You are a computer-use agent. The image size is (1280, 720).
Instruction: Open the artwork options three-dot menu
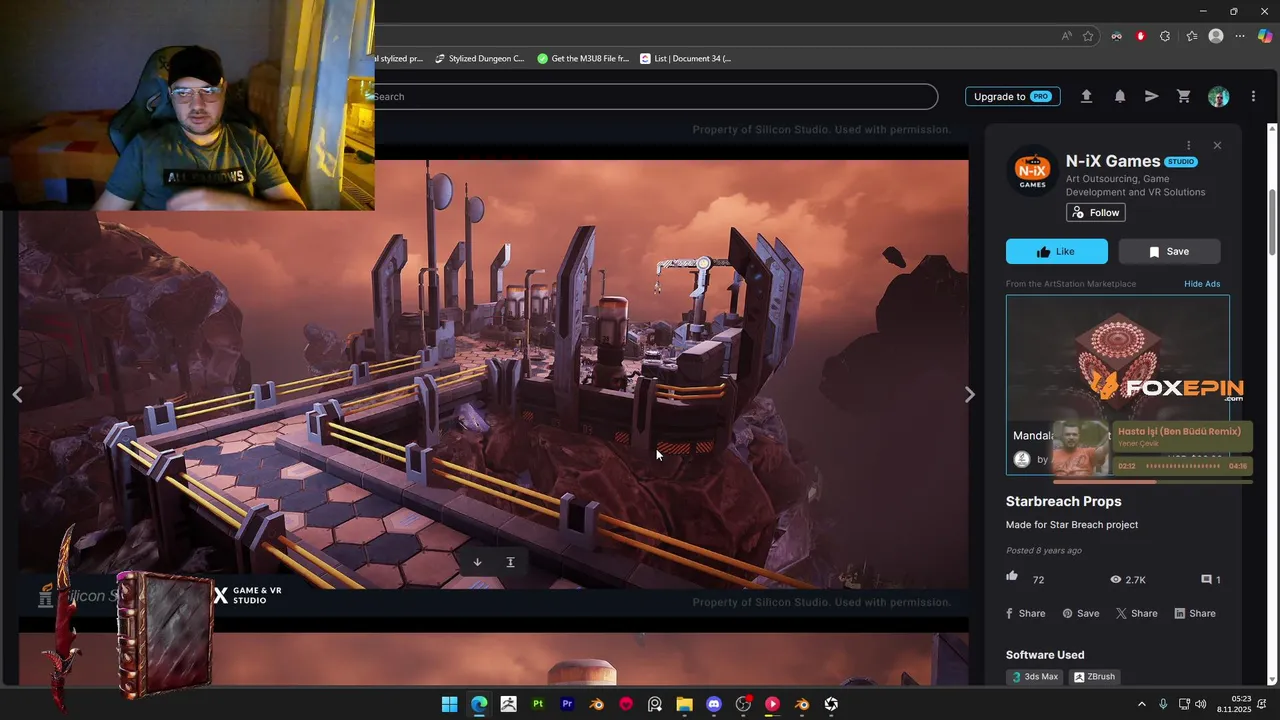1188,145
